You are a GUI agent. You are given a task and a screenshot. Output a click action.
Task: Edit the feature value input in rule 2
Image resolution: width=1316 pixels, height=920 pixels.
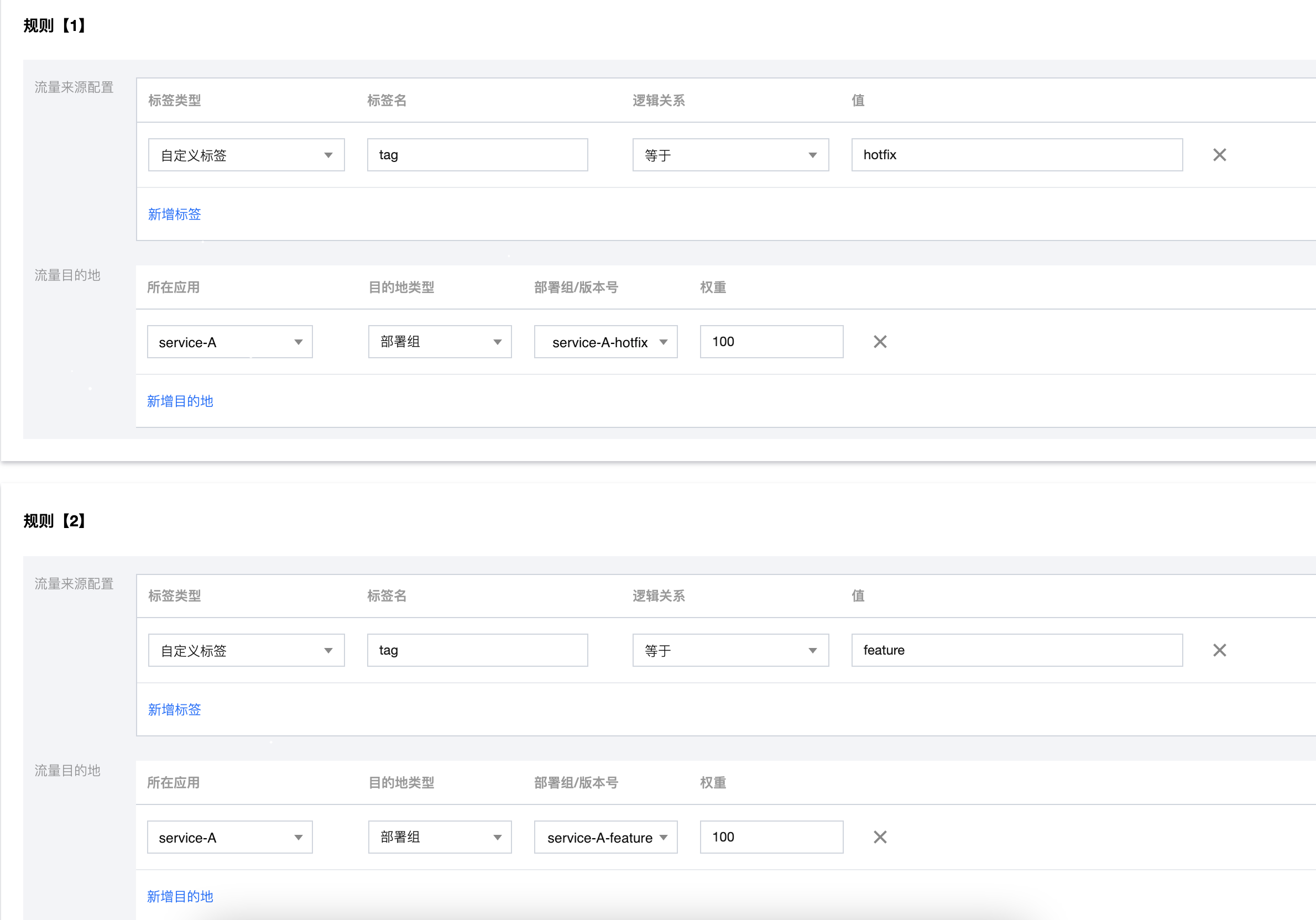(x=1016, y=650)
